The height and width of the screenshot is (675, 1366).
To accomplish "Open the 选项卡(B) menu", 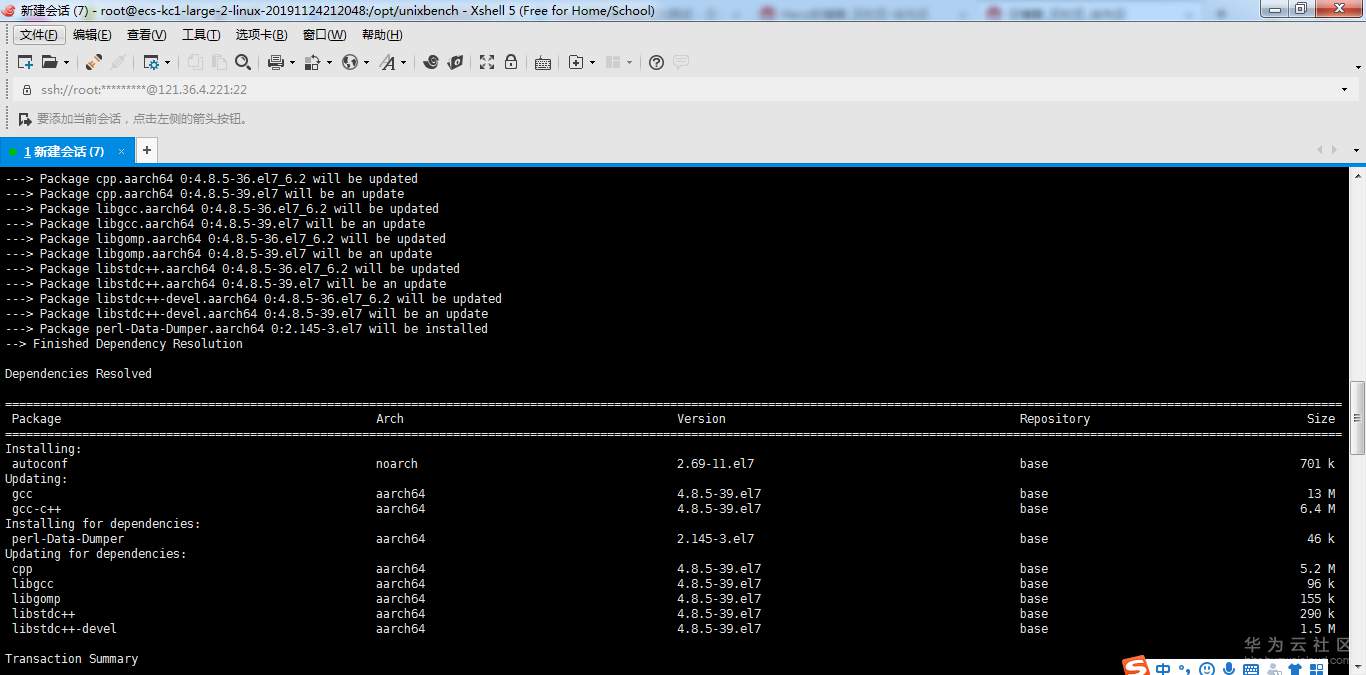I will pos(261,35).
